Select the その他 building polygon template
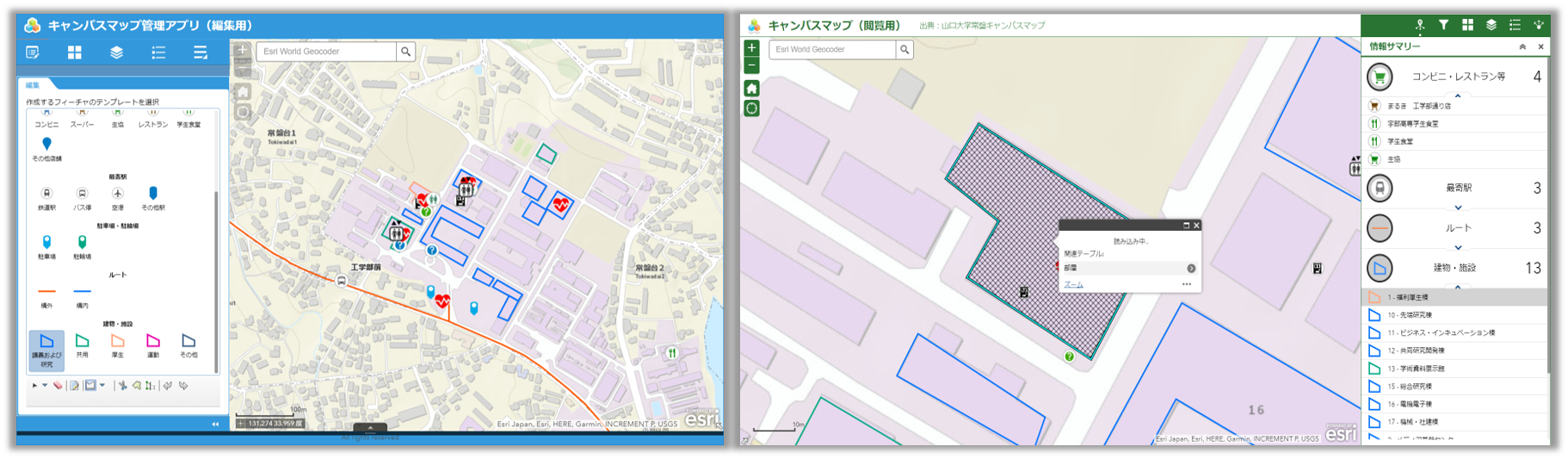The image size is (1568, 459). coord(188,345)
